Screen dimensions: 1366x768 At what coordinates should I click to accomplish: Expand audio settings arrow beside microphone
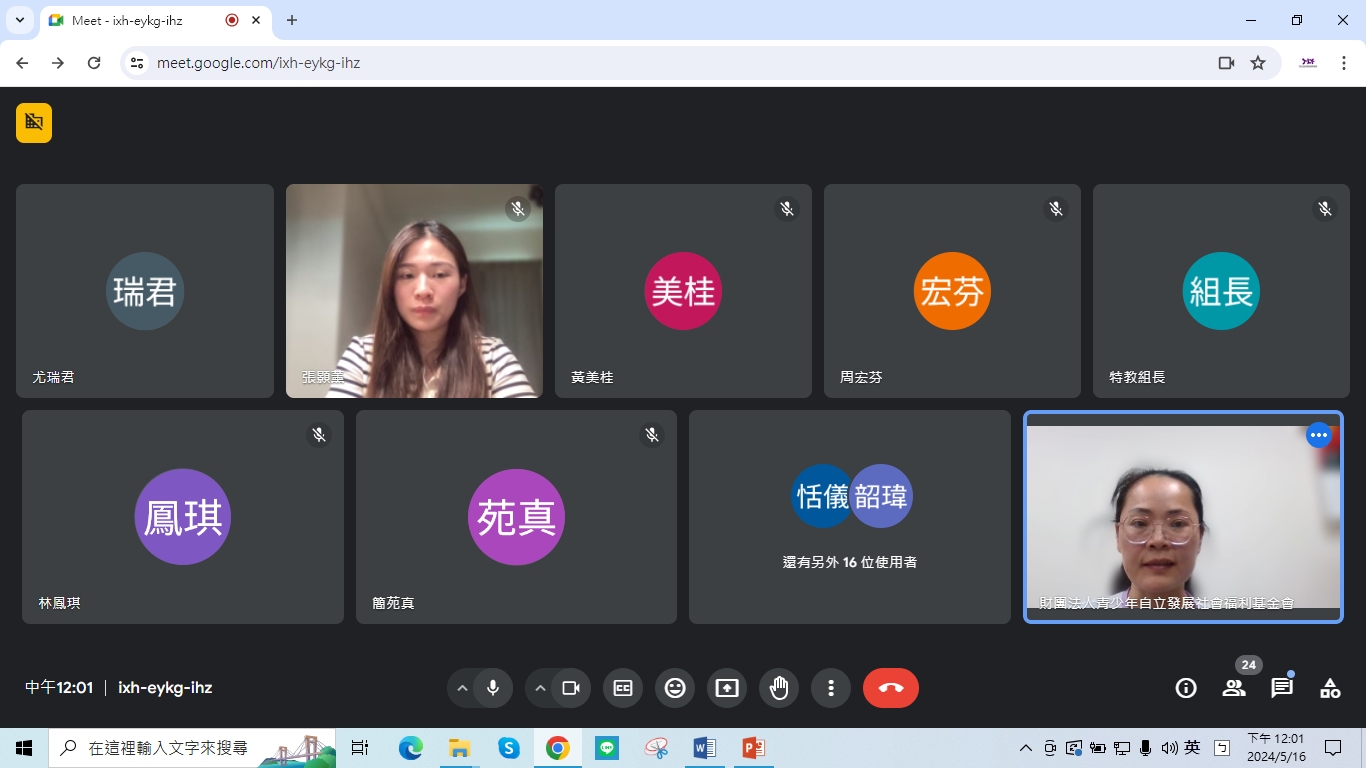click(x=462, y=688)
